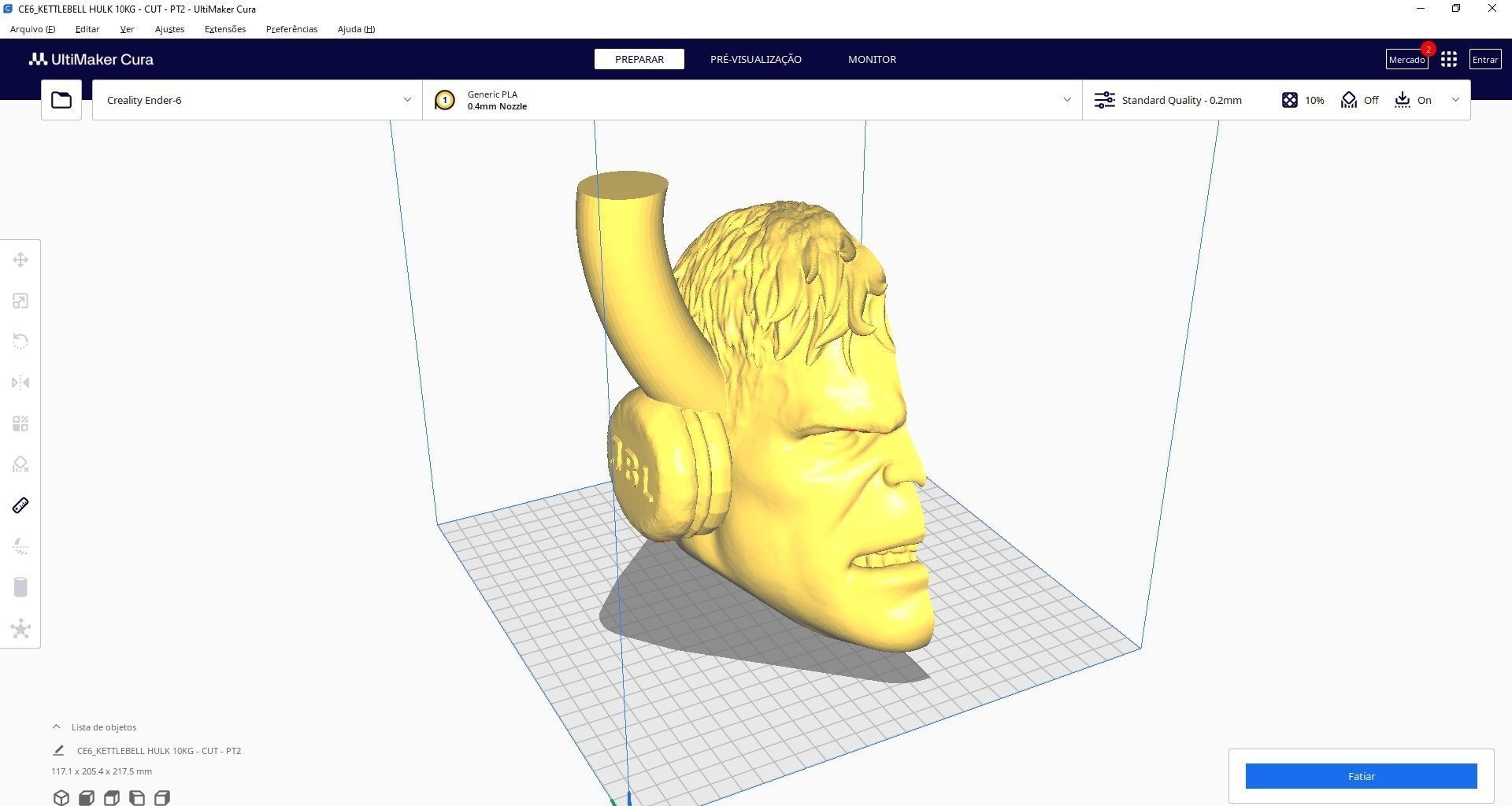Screen dimensions: 1512x806
Task: Open file with the folder icon
Action: point(61,100)
